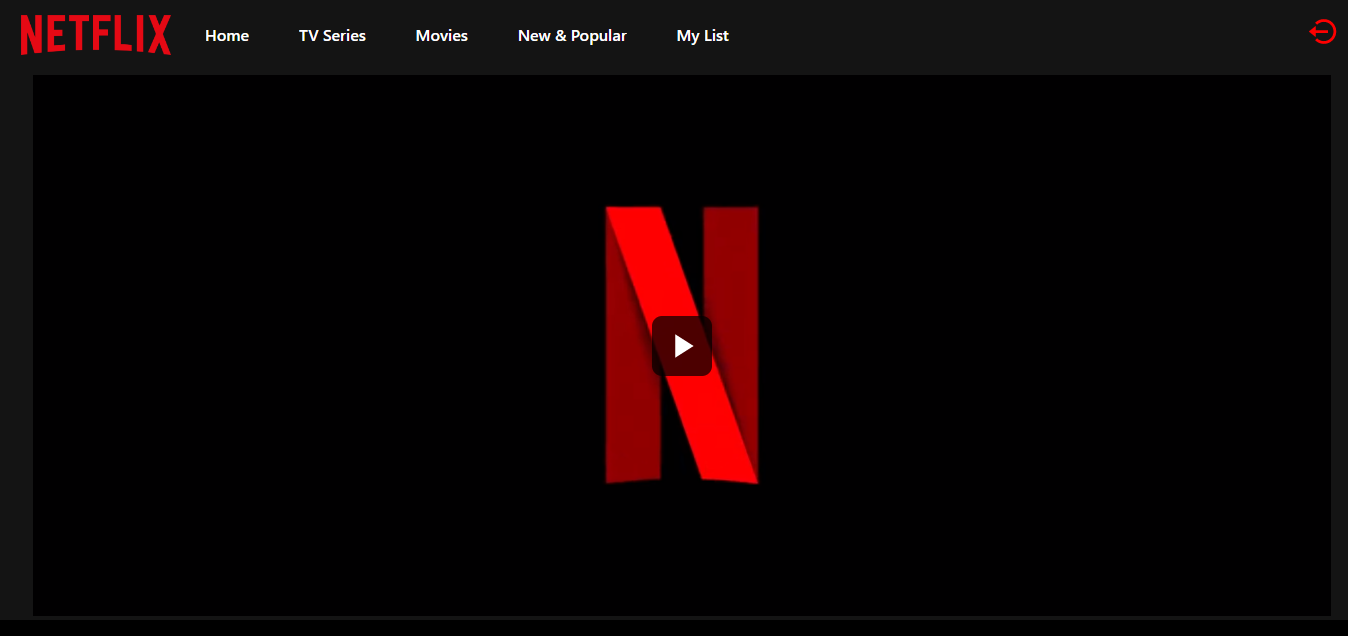Open My List
1348x636 pixels.
(703, 36)
